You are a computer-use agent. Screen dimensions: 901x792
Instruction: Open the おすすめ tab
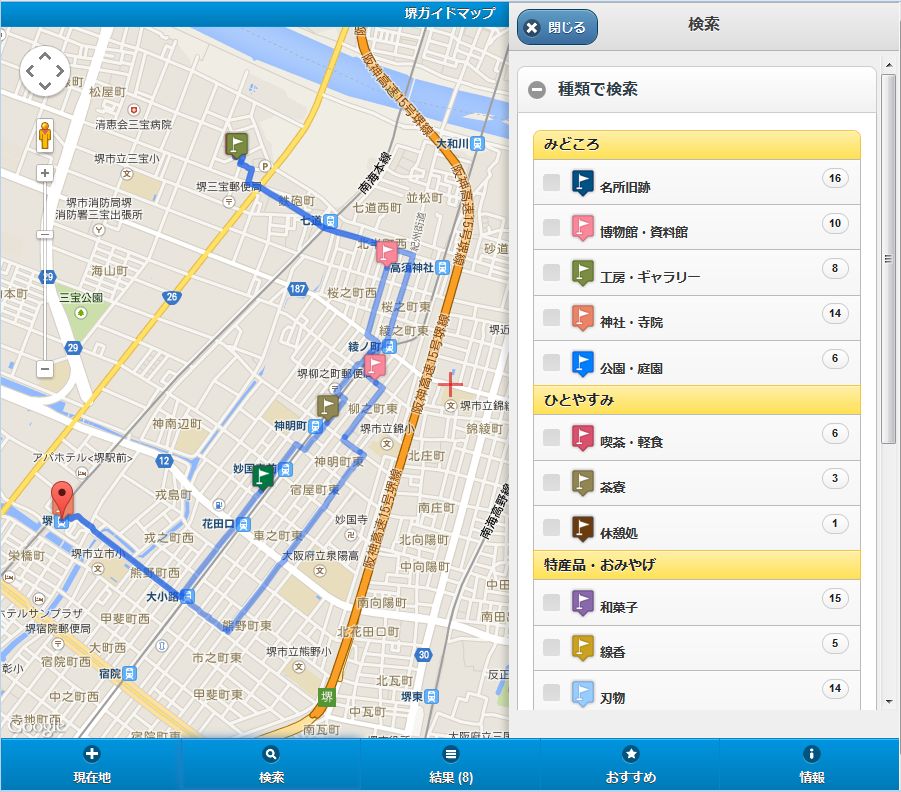coord(631,765)
